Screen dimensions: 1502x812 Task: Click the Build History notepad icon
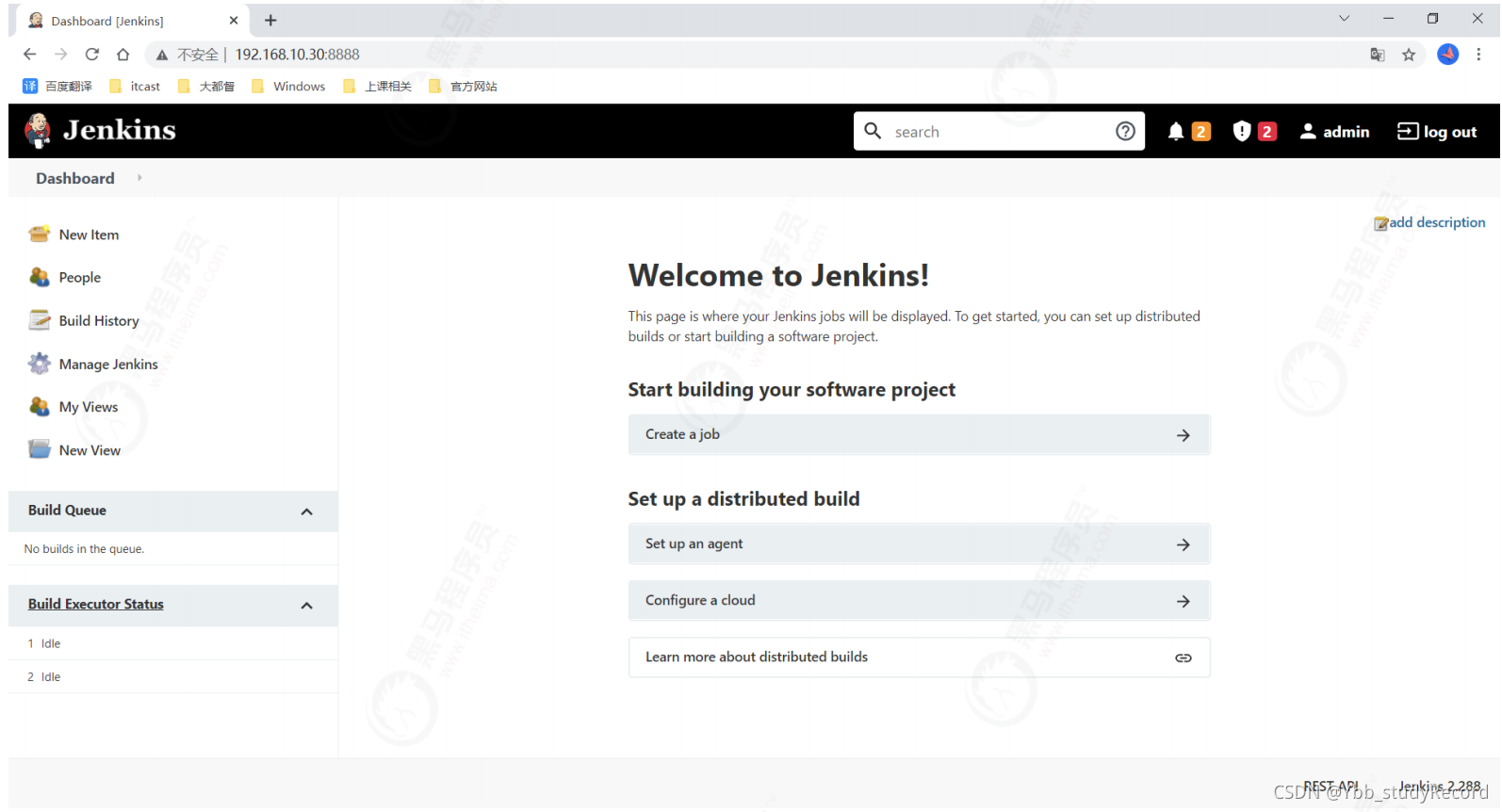39,320
